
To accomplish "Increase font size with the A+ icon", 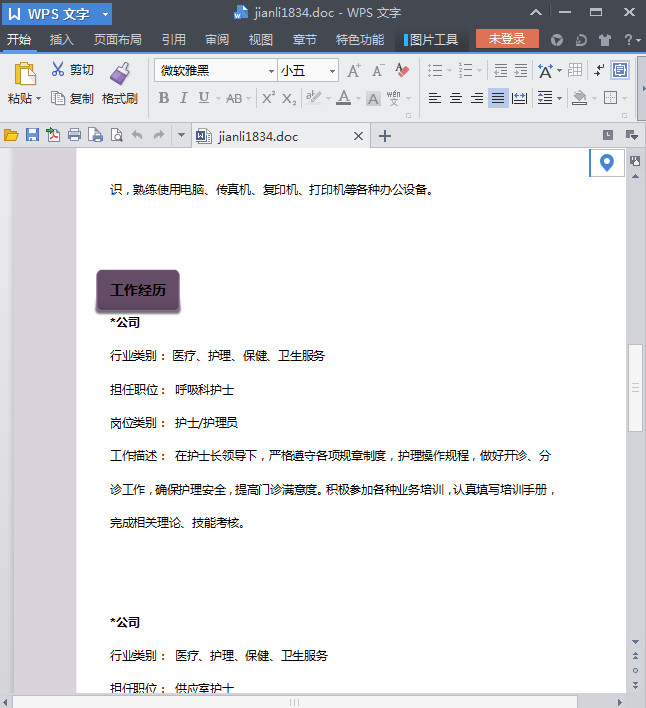I will click(x=354, y=70).
